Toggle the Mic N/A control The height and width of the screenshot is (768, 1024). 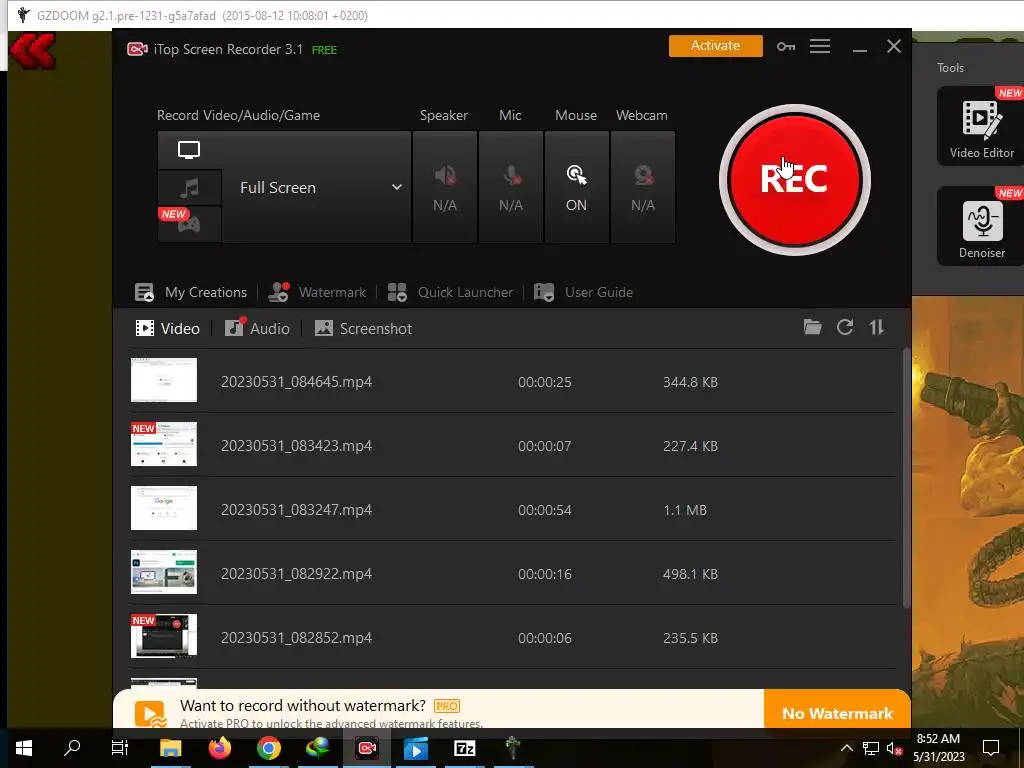[511, 187]
